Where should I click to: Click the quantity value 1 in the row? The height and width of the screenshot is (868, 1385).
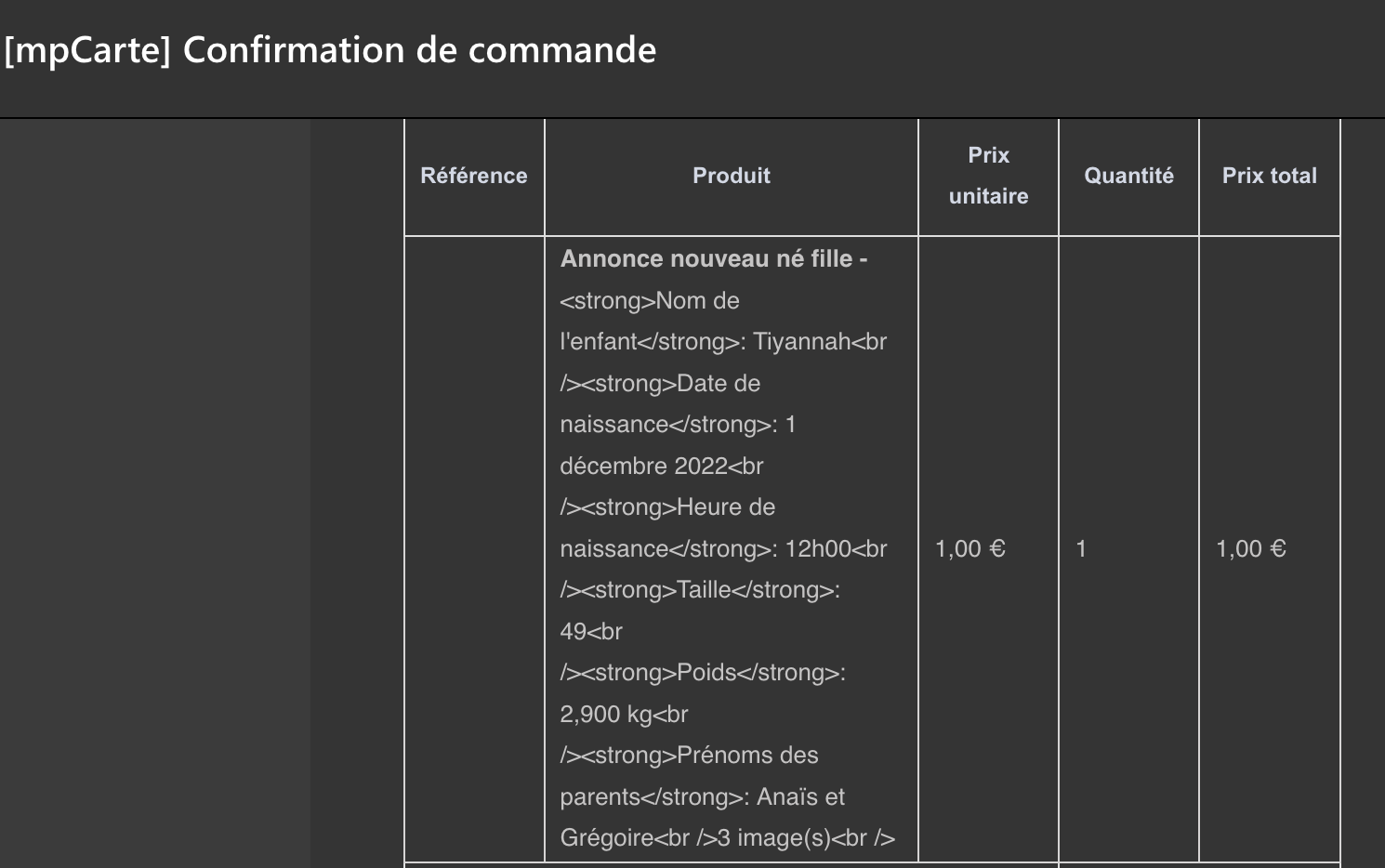point(1081,548)
